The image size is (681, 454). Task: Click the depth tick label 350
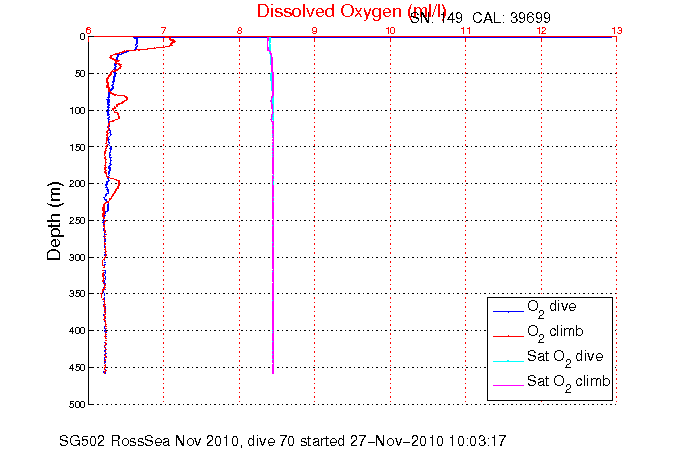pos(78,294)
